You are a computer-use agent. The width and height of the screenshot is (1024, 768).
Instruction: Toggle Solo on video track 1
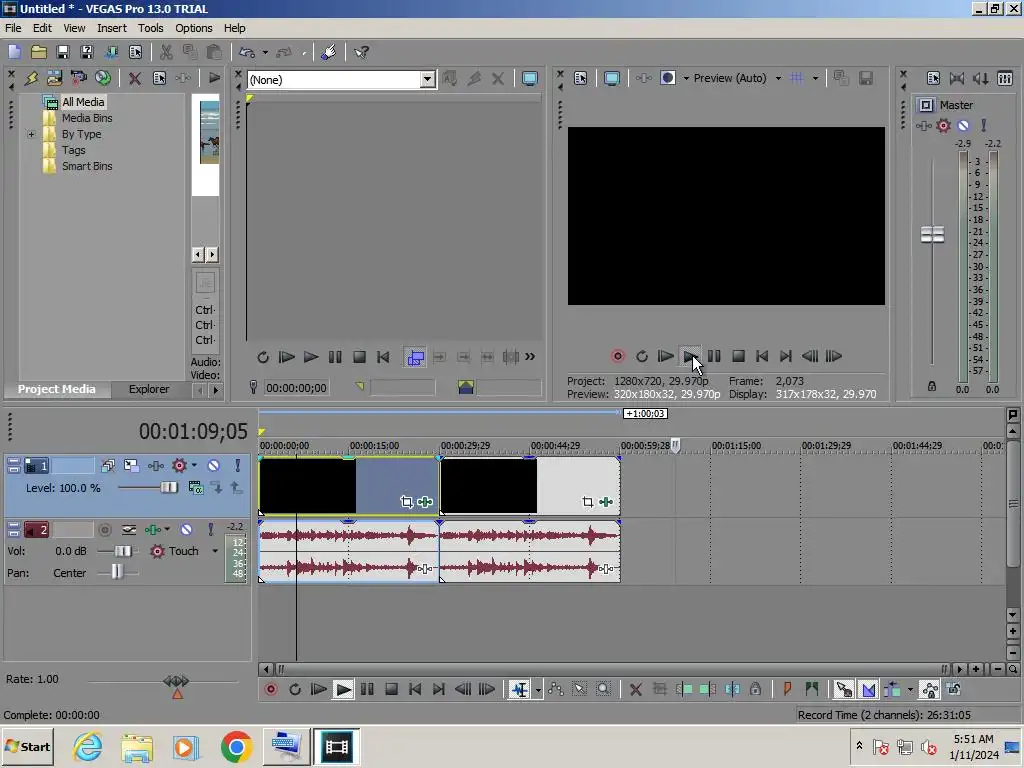pyautogui.click(x=238, y=466)
